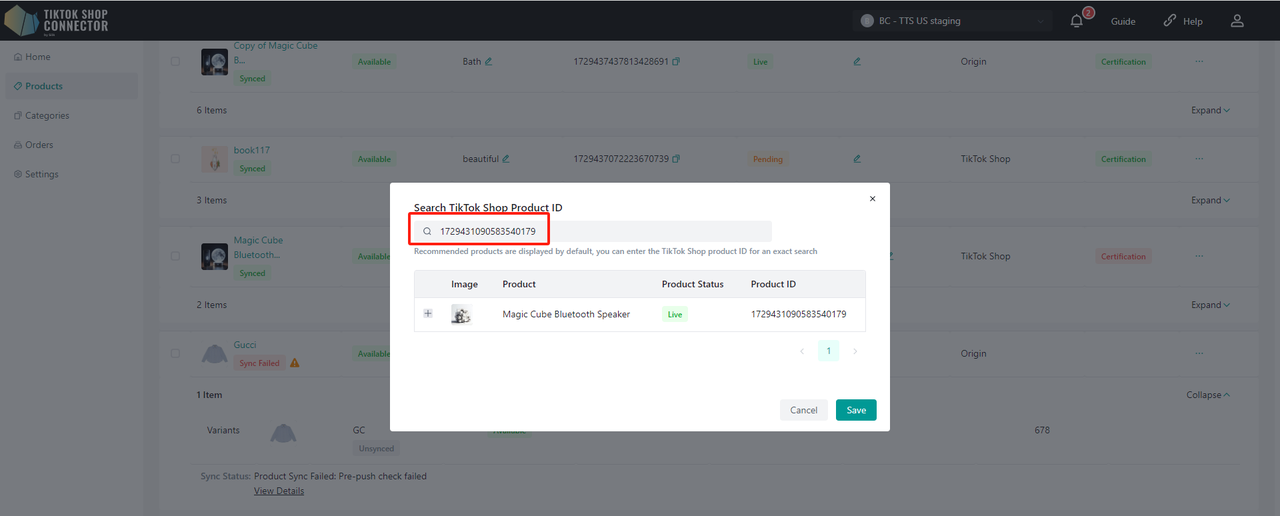Viewport: 1280px width, 516px height.
Task: Open more actions for book117 row
Action: (x=1198, y=159)
